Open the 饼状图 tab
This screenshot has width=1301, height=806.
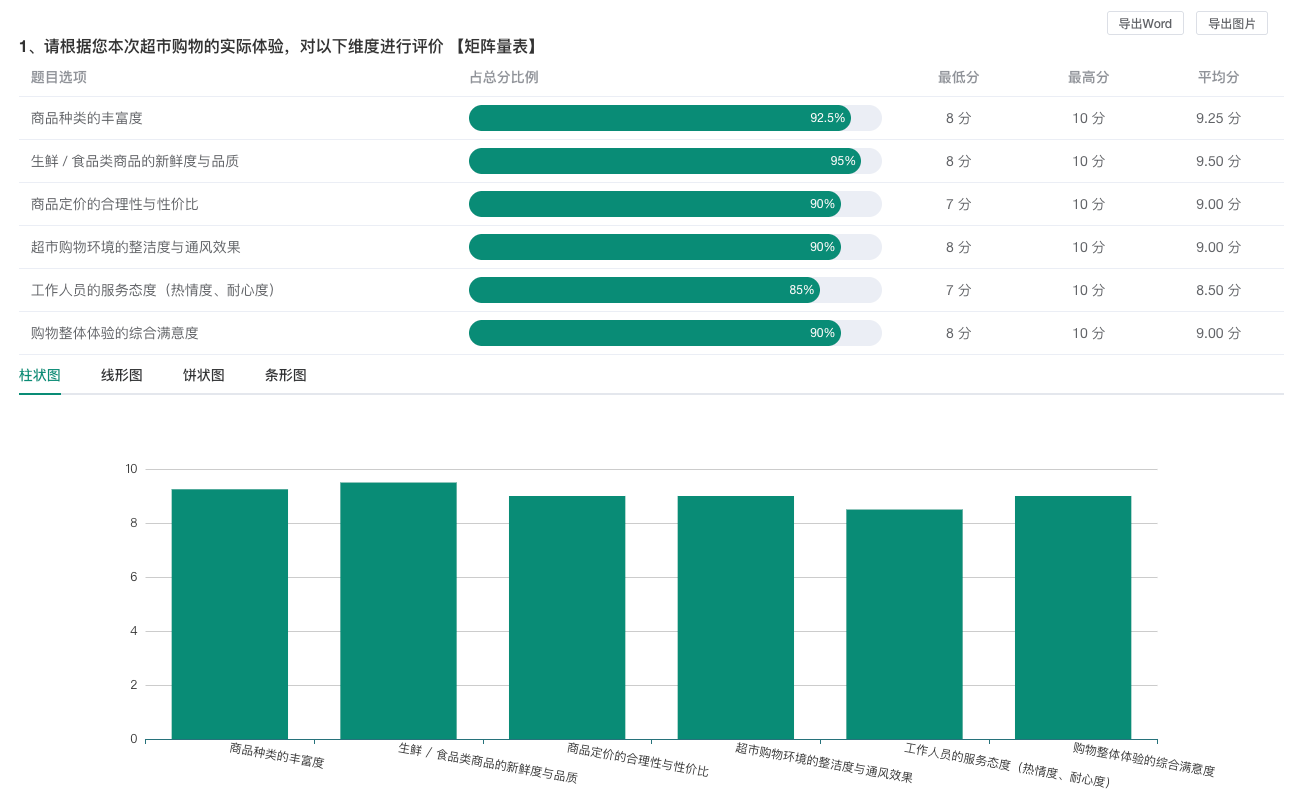(204, 375)
